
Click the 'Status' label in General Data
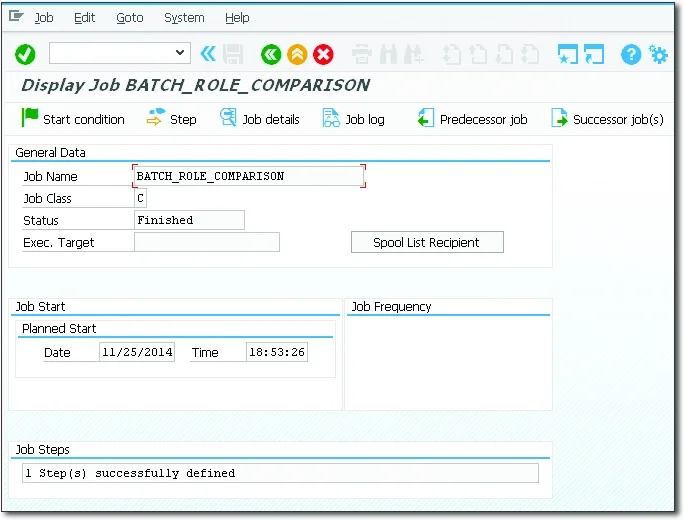click(41, 221)
